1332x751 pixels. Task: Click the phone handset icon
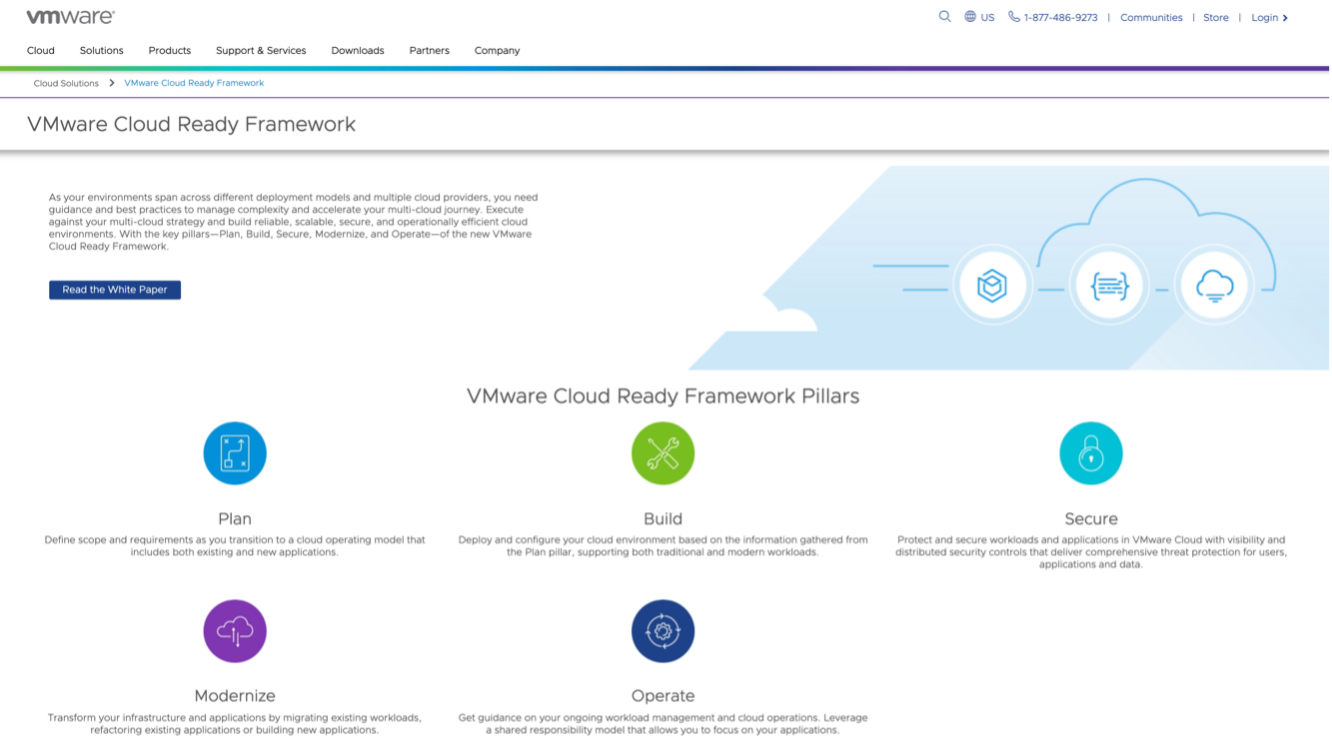[1014, 17]
